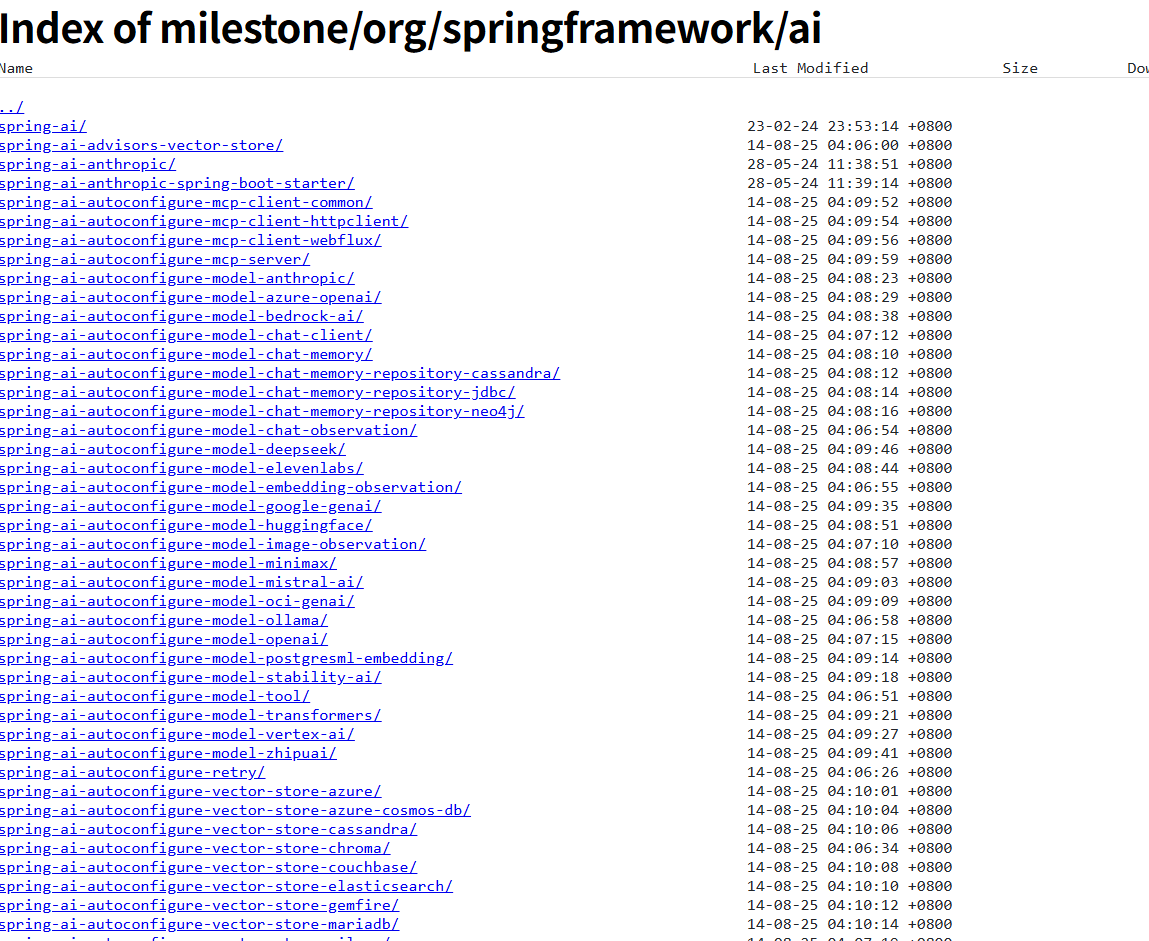The image size is (1149, 941).
Task: Select the timestamp '28-05-24 11:39:14 +0800'
Action: [850, 183]
